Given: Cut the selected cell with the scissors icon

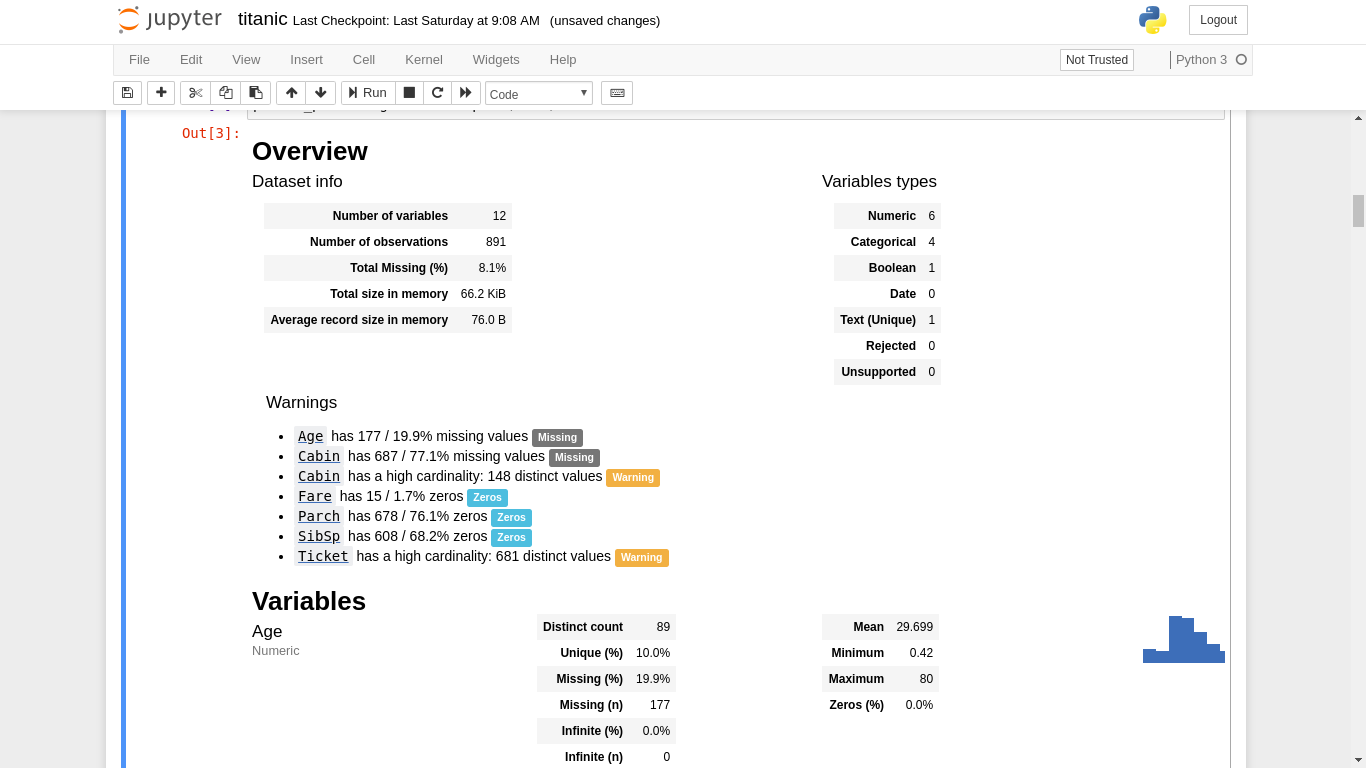Looking at the screenshot, I should [x=195, y=92].
